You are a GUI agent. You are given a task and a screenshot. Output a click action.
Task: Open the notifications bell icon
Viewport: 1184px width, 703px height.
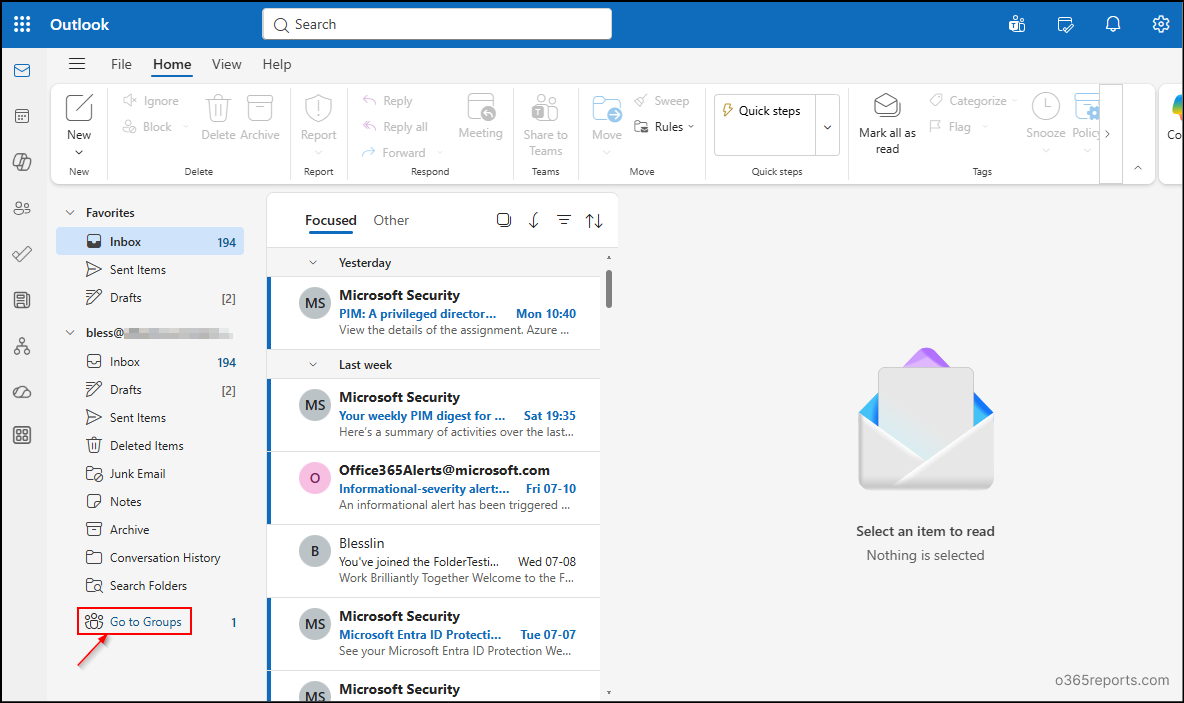click(x=1112, y=24)
